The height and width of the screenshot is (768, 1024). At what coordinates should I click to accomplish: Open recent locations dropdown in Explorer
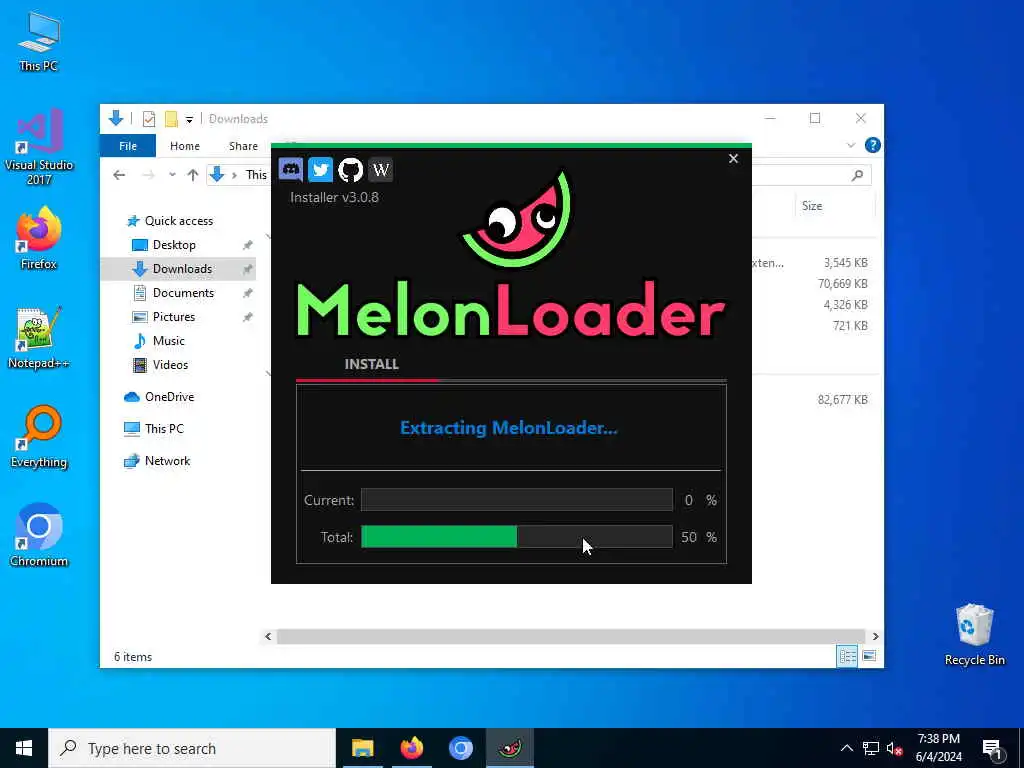point(172,175)
